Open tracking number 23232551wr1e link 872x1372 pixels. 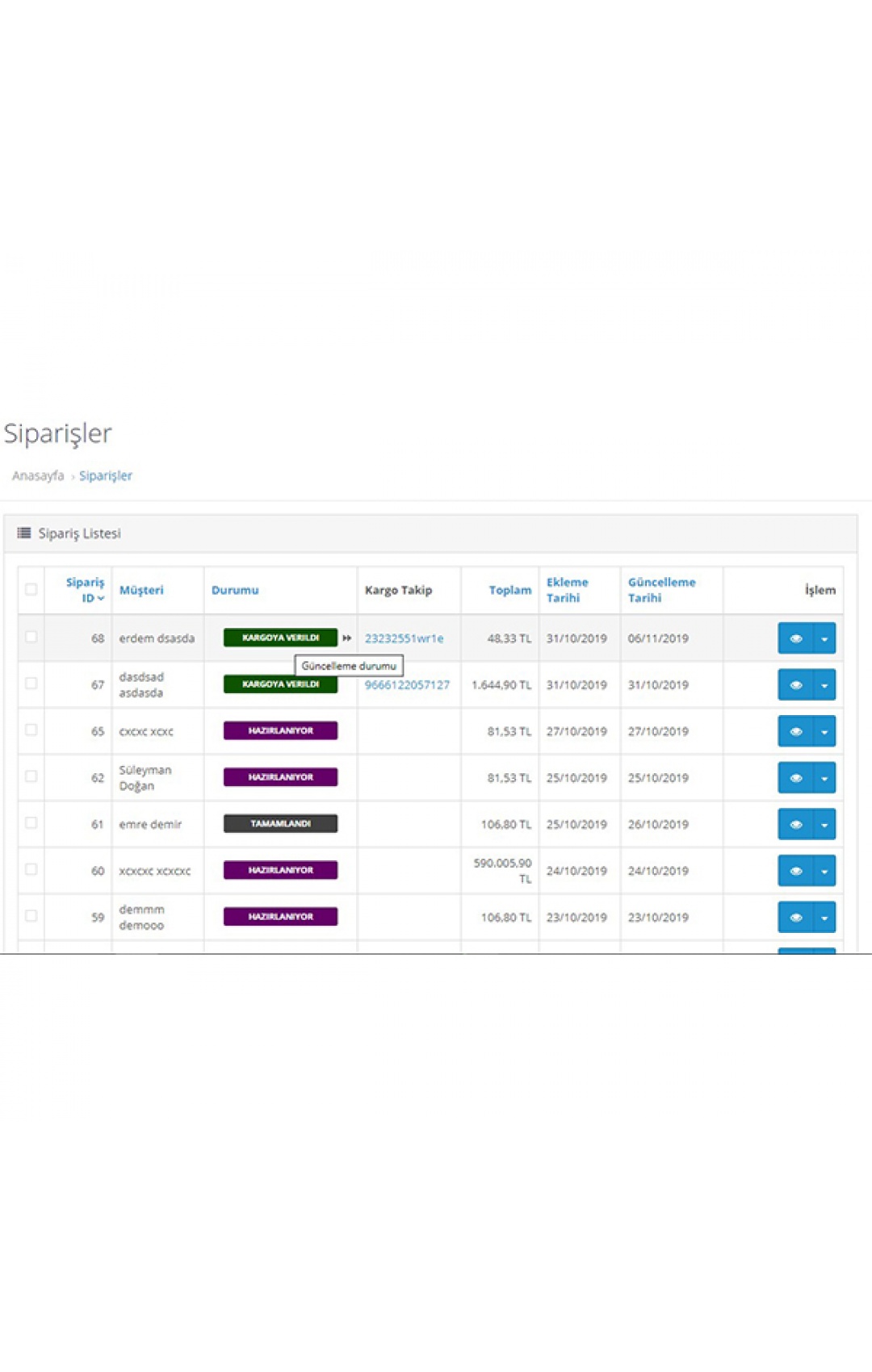coord(404,638)
